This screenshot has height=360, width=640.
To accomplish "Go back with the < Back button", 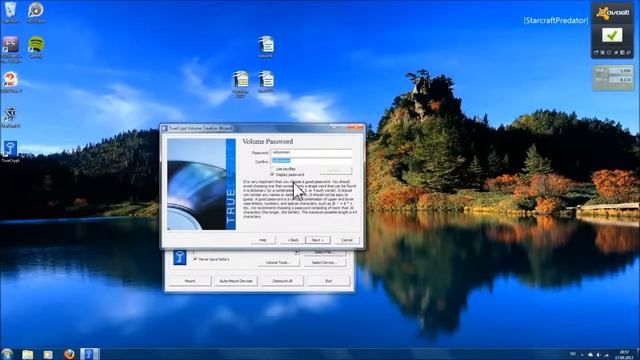I will [293, 240].
